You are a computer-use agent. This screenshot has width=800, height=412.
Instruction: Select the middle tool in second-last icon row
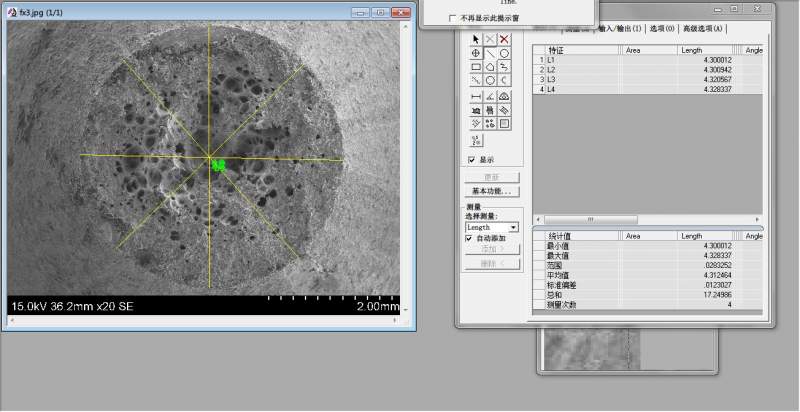490,110
